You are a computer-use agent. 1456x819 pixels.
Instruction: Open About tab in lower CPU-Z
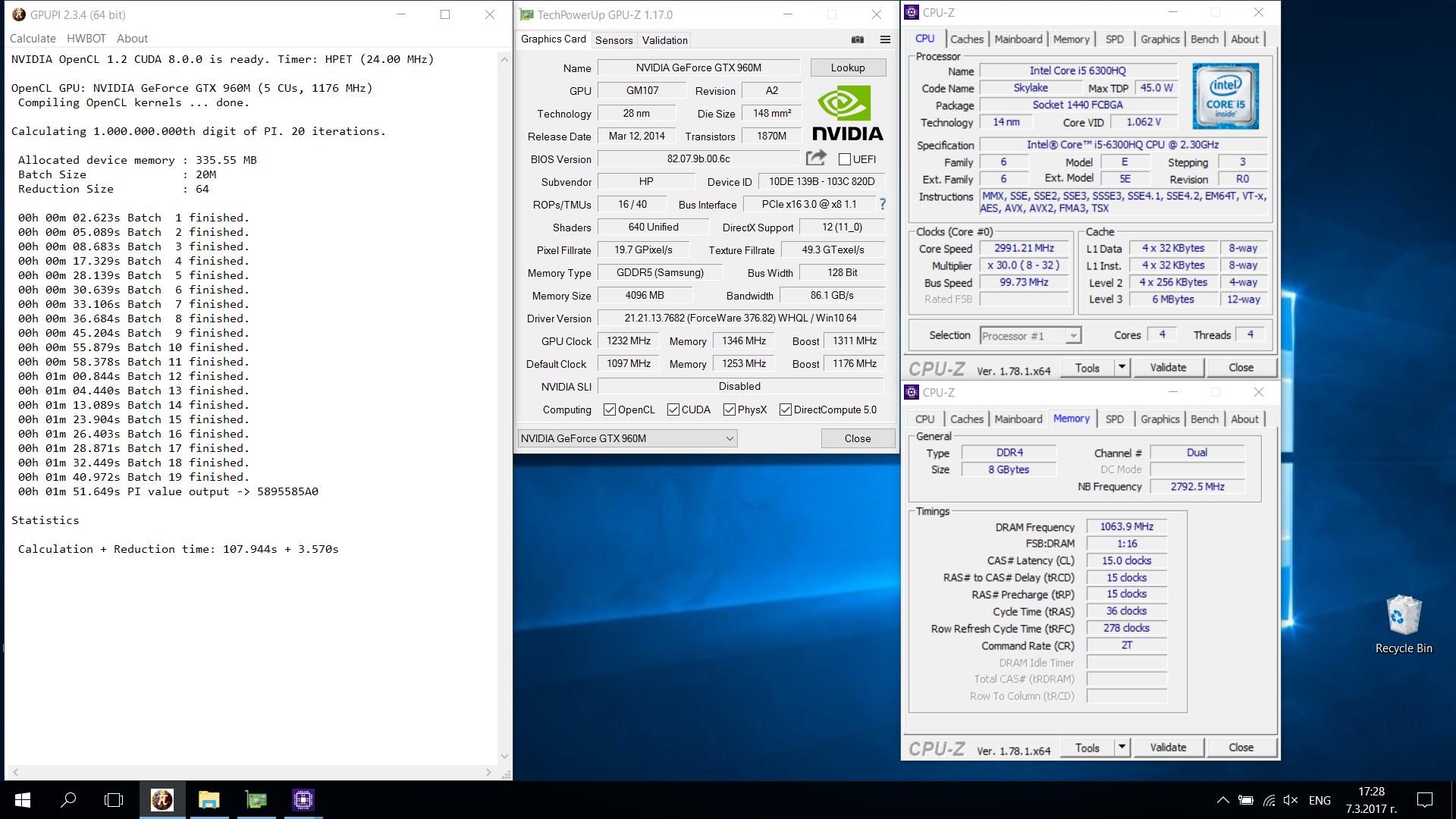1244,419
